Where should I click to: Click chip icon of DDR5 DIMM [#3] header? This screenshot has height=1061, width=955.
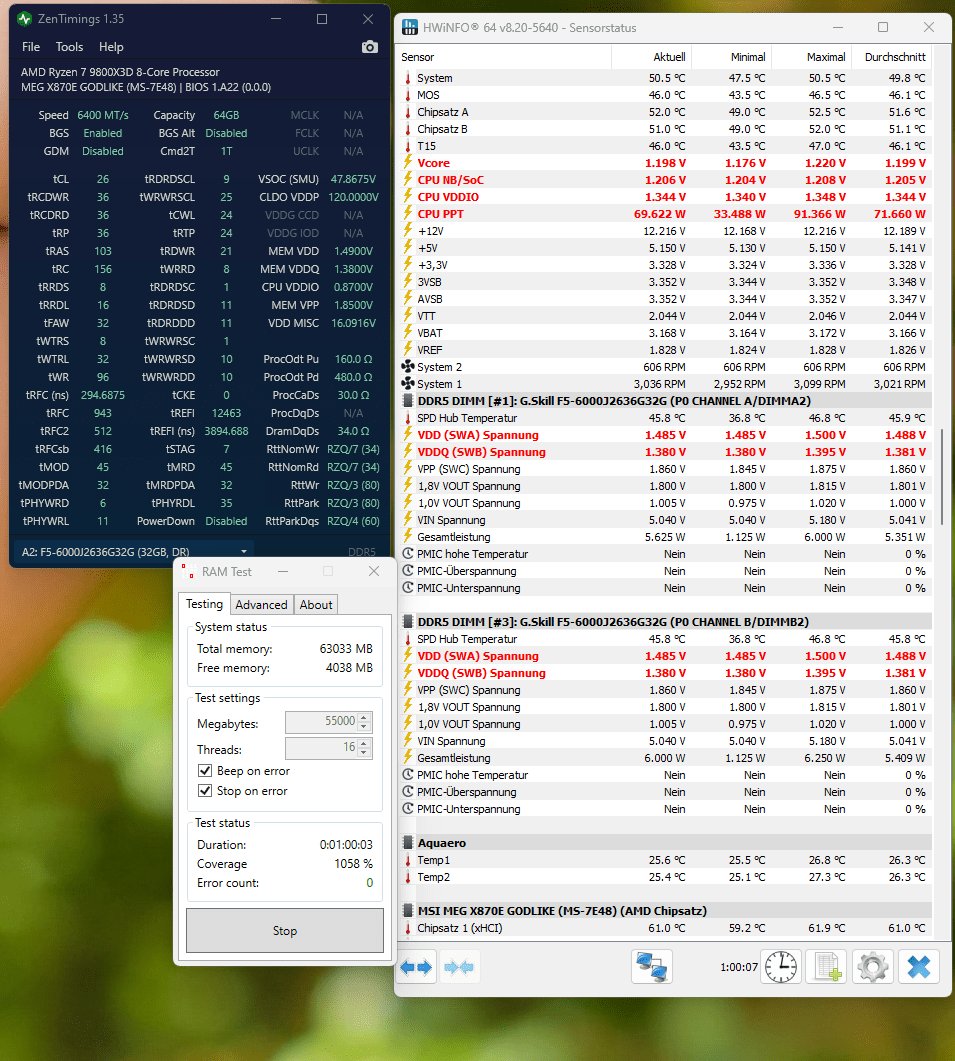pos(408,621)
